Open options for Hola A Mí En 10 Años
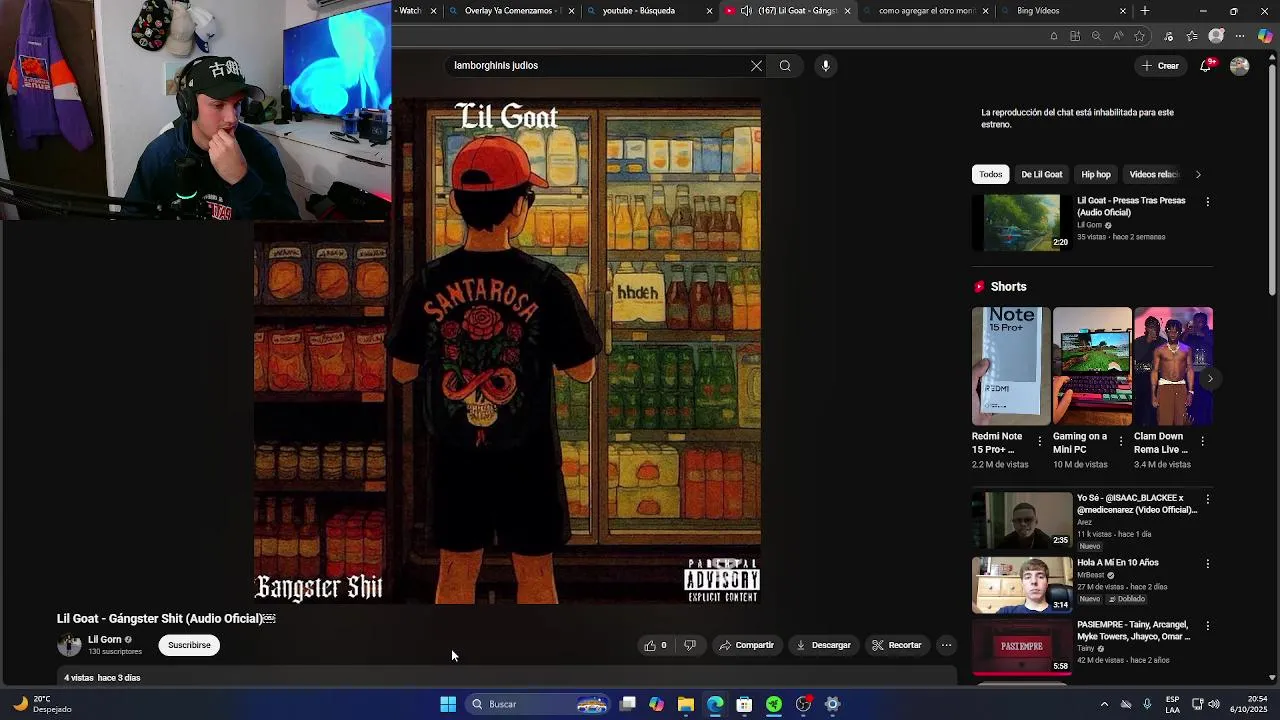 click(1207, 564)
